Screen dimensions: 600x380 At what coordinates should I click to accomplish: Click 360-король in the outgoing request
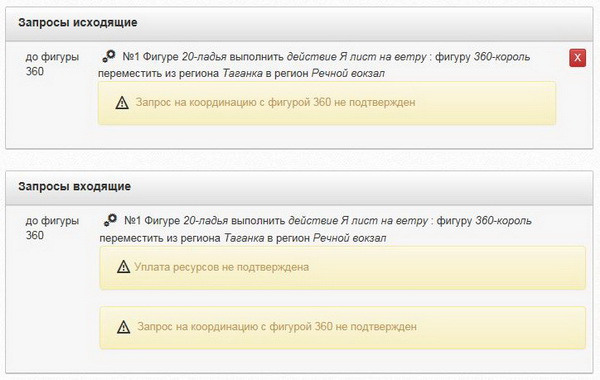(502, 57)
